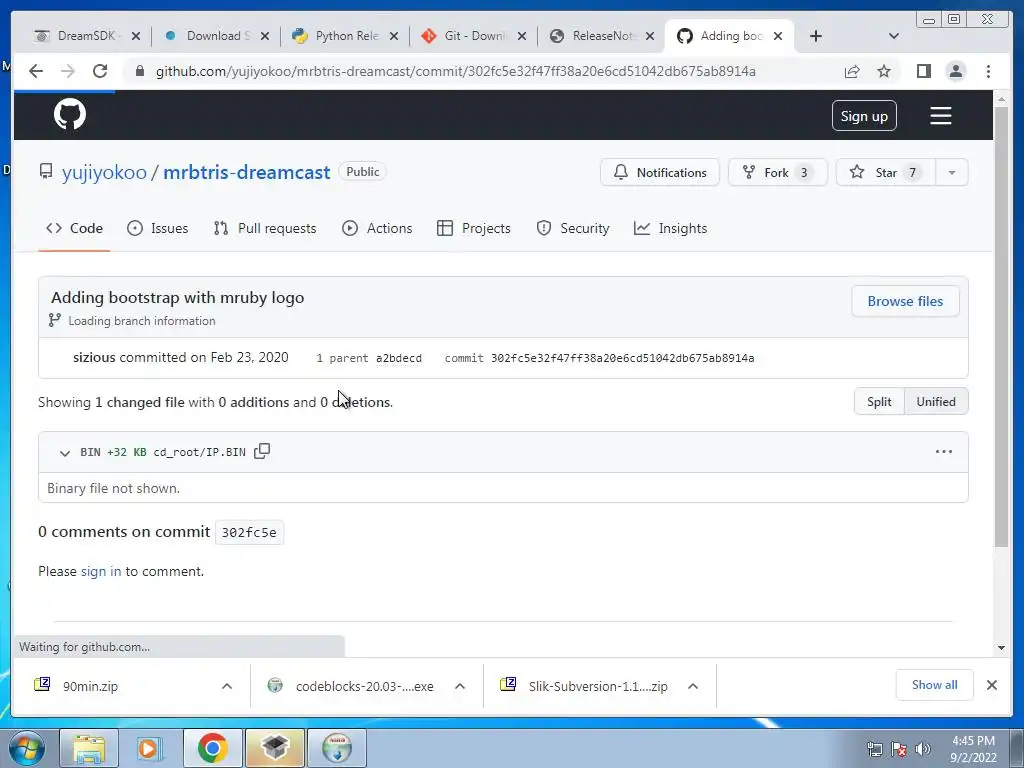Open the yujiyokoo user link

(x=104, y=172)
